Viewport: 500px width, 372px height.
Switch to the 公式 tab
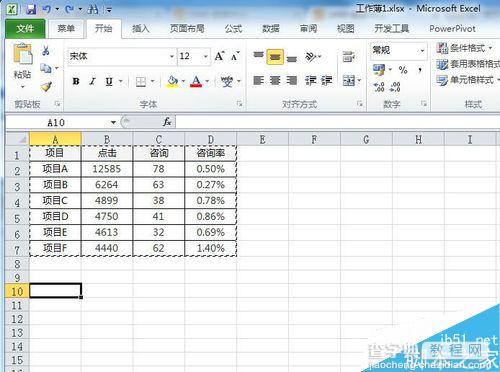coord(233,29)
